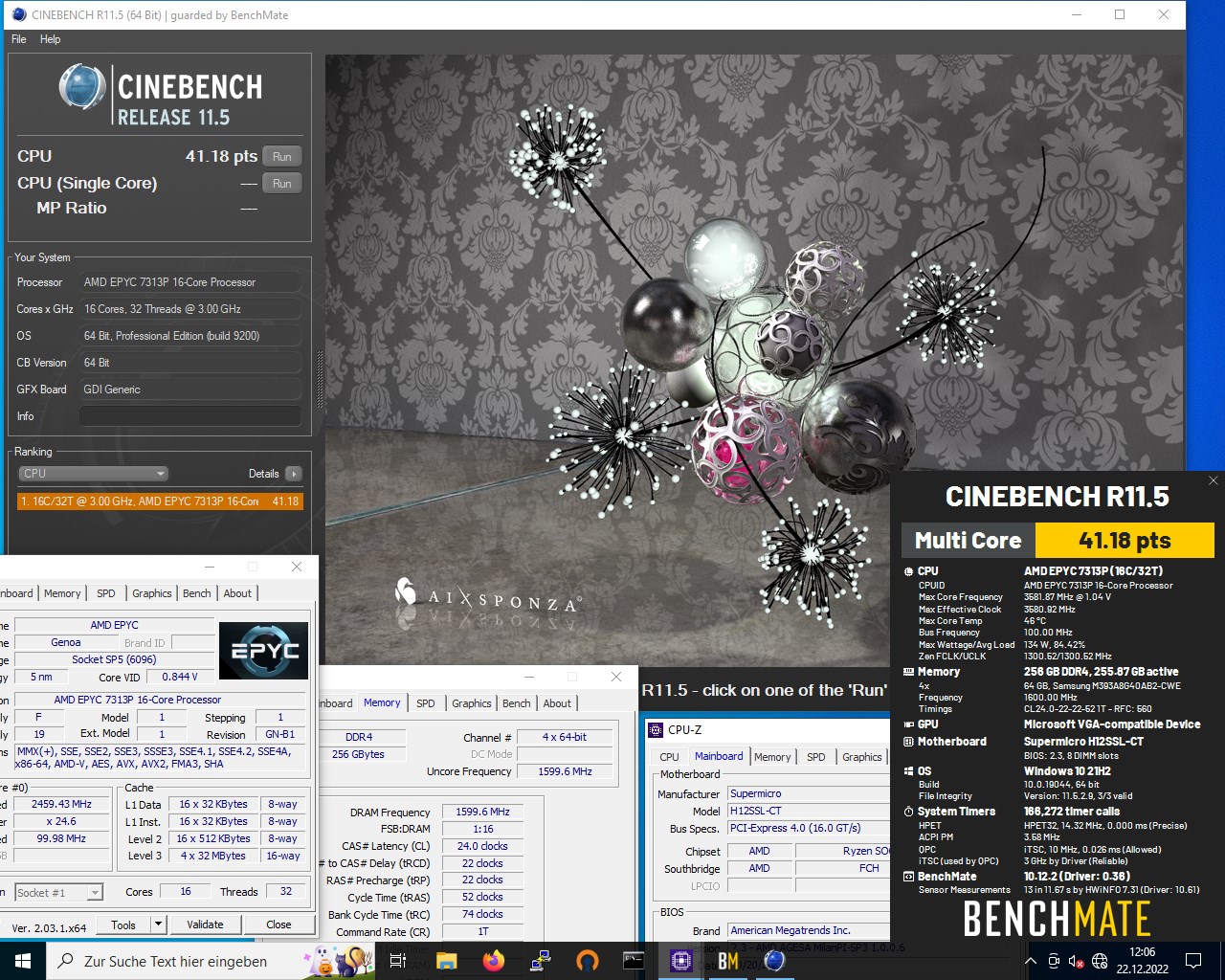This screenshot has width=1225, height=980.
Task: Open the notification center icon
Action: click(1193, 961)
